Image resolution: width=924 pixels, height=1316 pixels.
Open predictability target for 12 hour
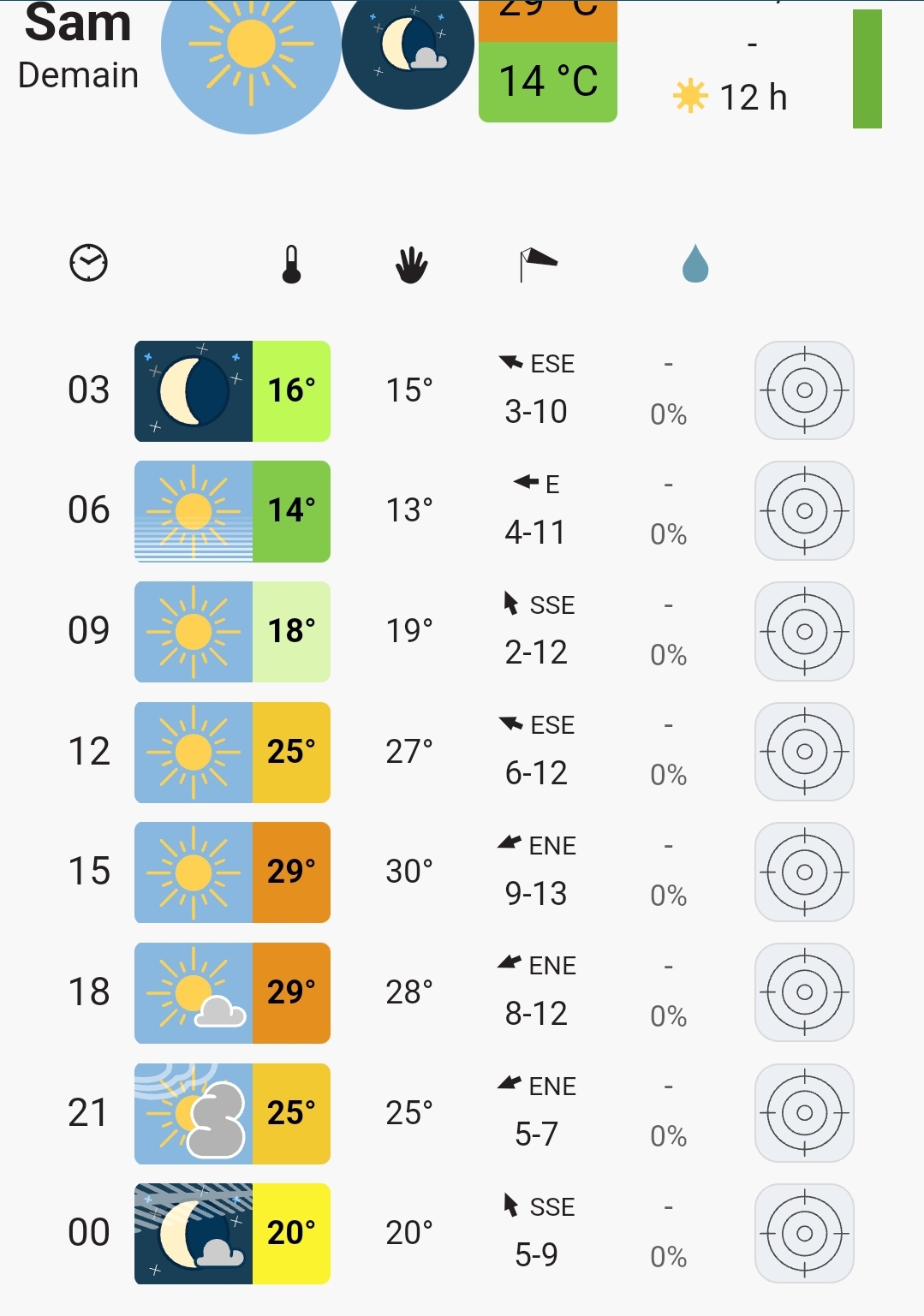(x=804, y=752)
